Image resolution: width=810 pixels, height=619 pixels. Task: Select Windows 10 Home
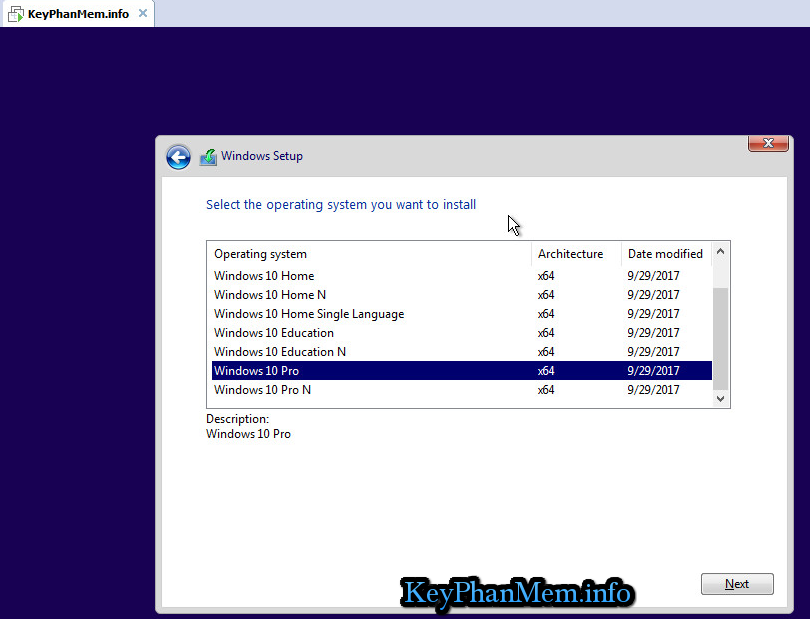click(x=462, y=276)
